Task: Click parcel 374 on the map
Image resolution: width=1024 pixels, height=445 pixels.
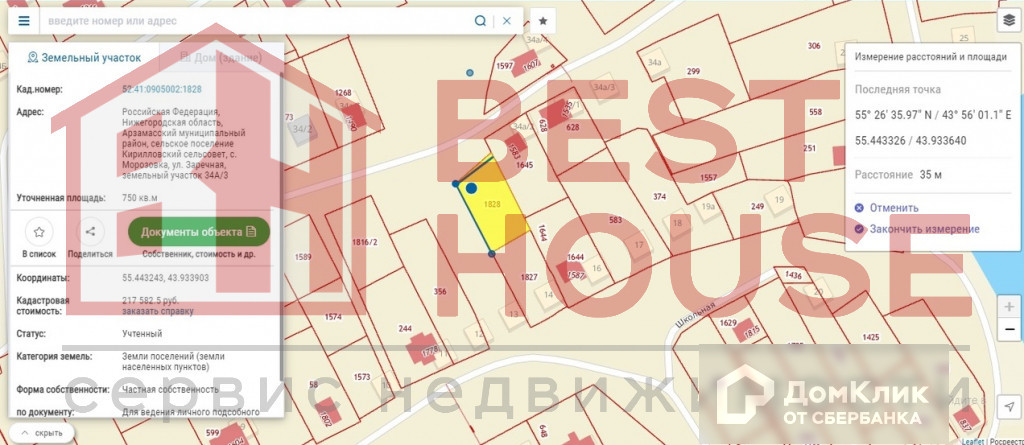Action: [x=660, y=196]
